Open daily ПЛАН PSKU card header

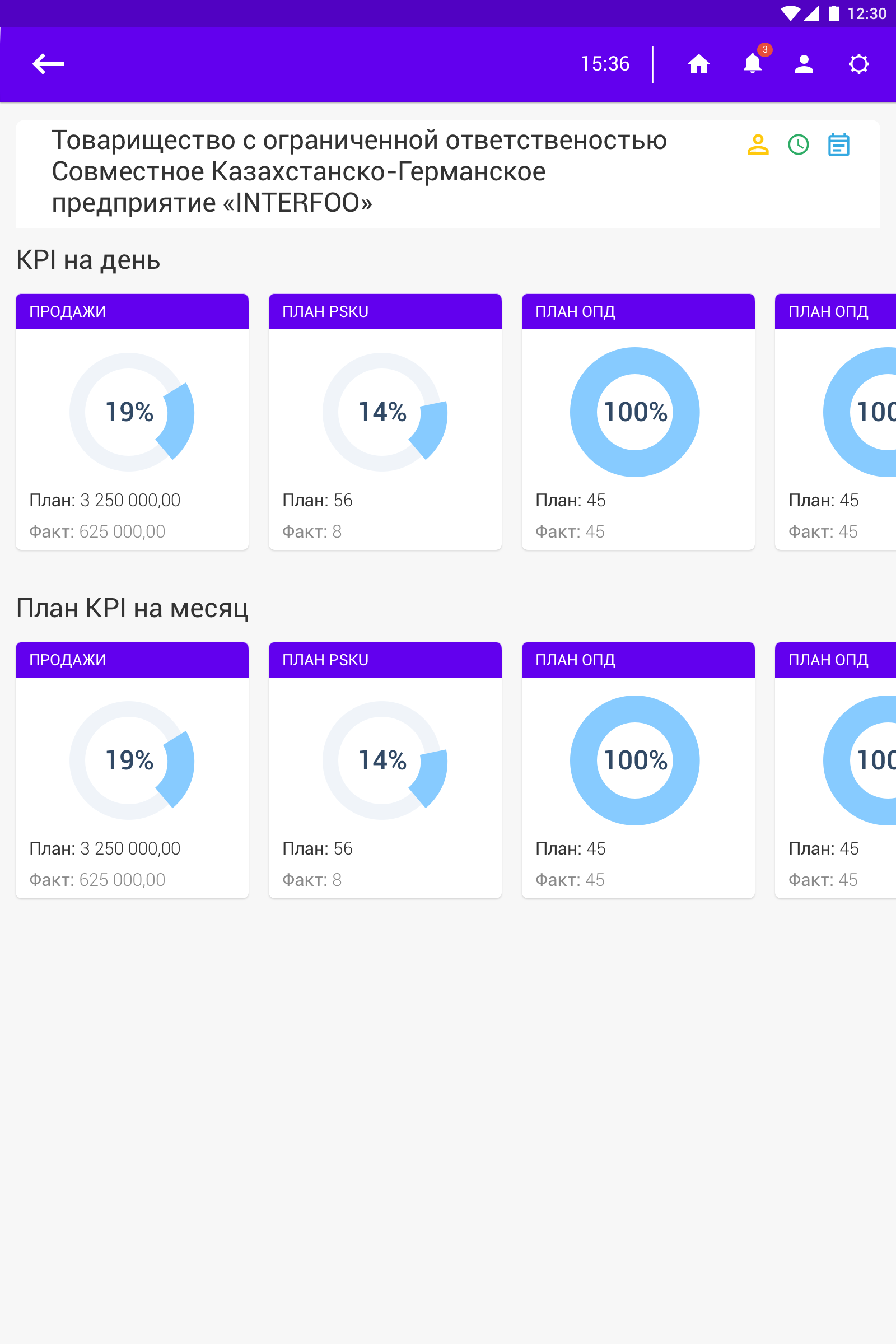[385, 311]
